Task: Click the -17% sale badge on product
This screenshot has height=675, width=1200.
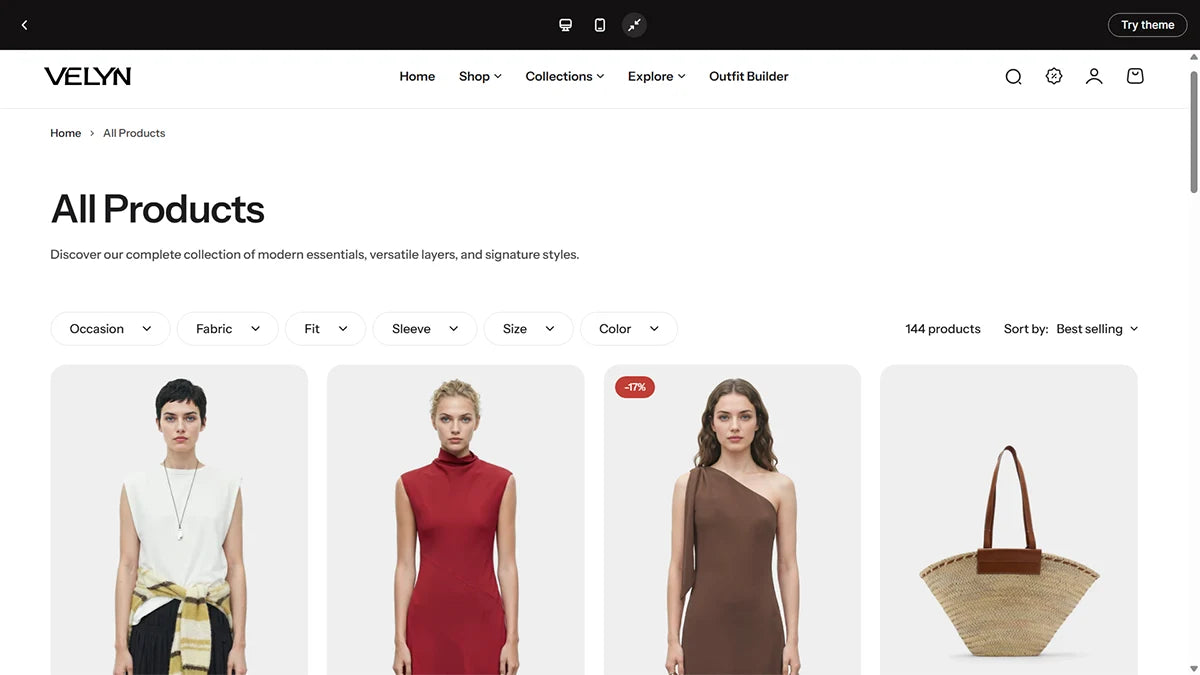Action: click(634, 386)
